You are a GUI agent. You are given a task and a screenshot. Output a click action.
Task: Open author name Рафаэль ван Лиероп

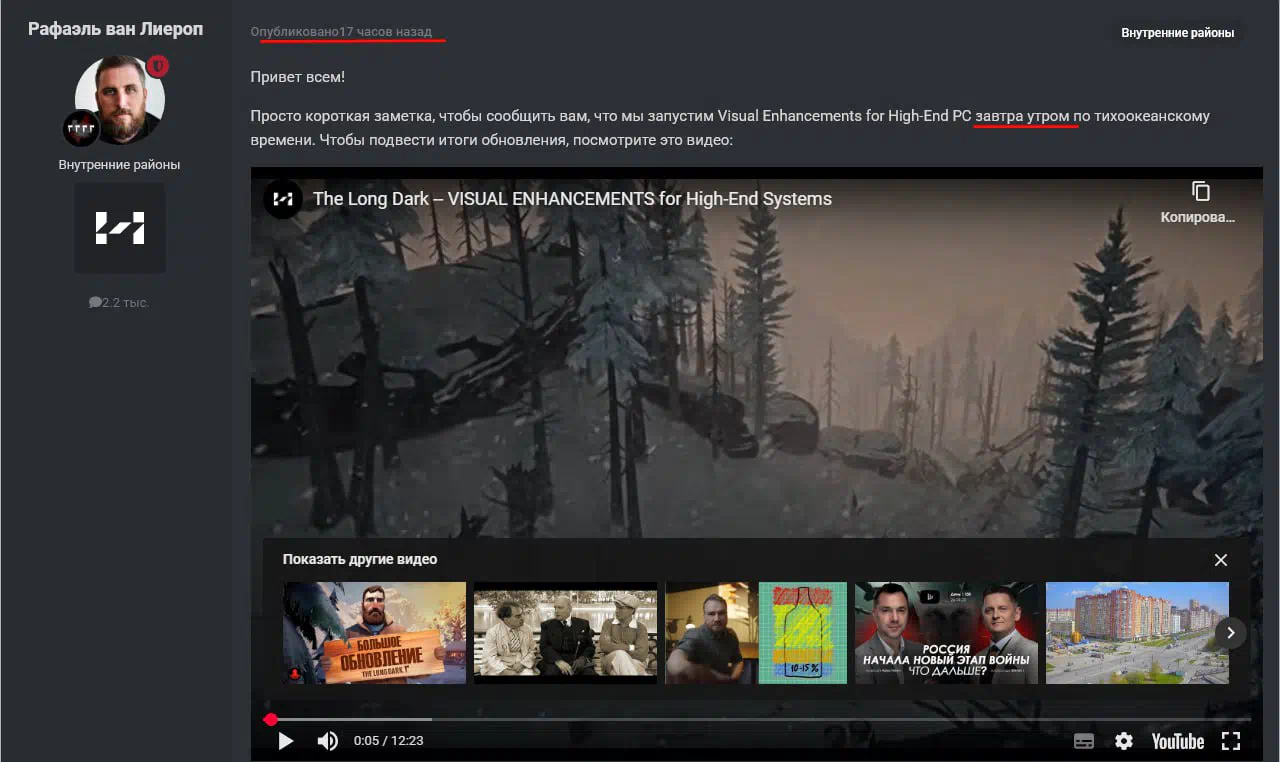tap(116, 29)
